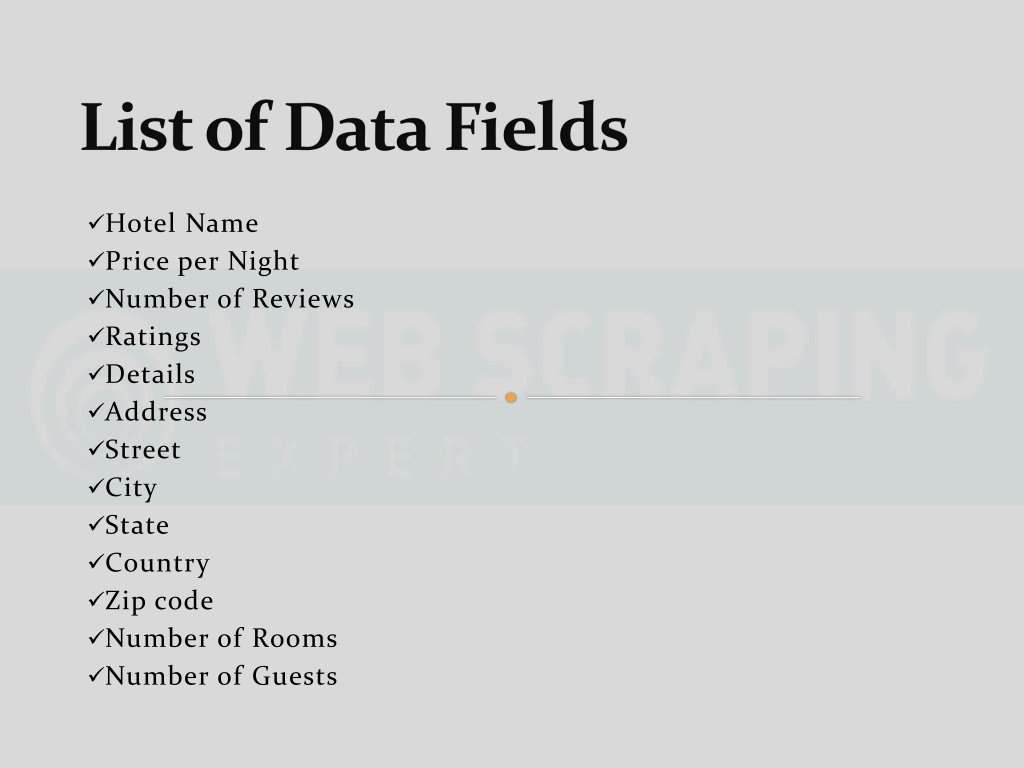Click the List of Data Fields title
The width and height of the screenshot is (1024, 768).
(x=354, y=127)
